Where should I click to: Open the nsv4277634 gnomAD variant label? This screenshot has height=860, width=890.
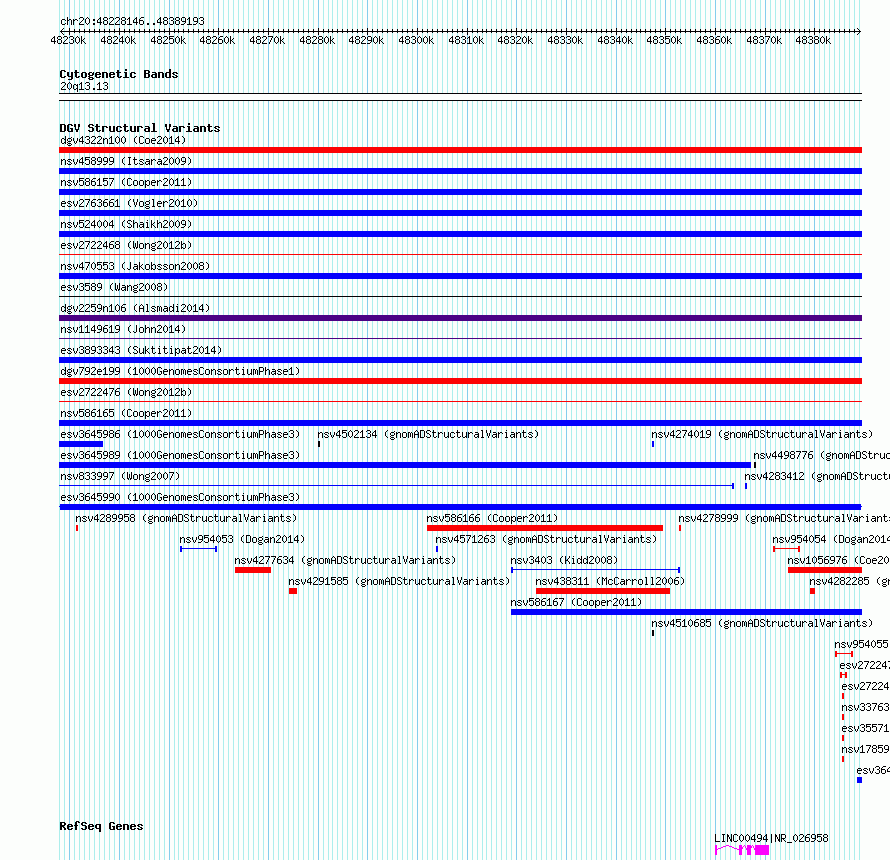345,560
